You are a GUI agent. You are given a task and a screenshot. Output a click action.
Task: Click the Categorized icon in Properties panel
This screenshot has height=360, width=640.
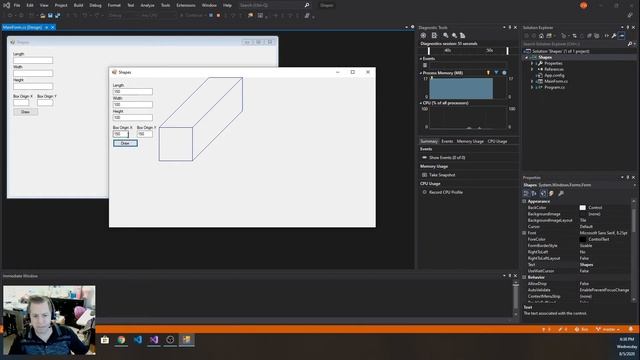(x=526, y=193)
